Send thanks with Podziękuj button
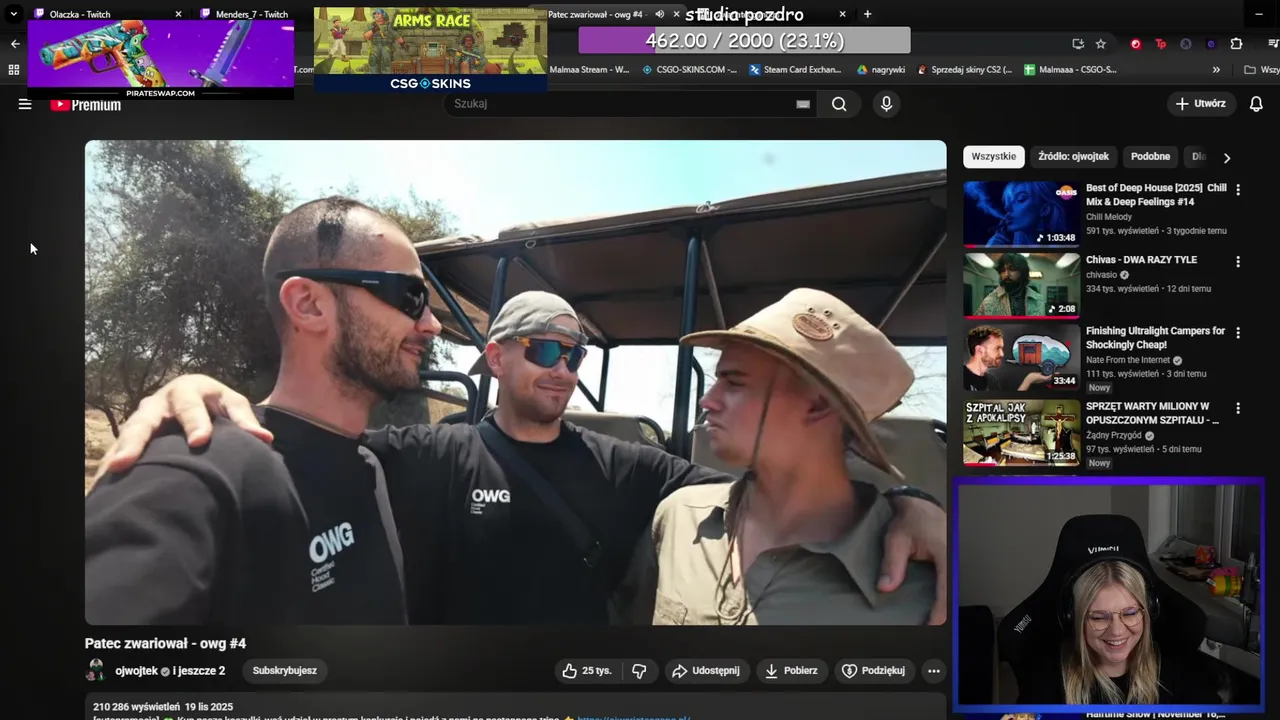 [874, 671]
